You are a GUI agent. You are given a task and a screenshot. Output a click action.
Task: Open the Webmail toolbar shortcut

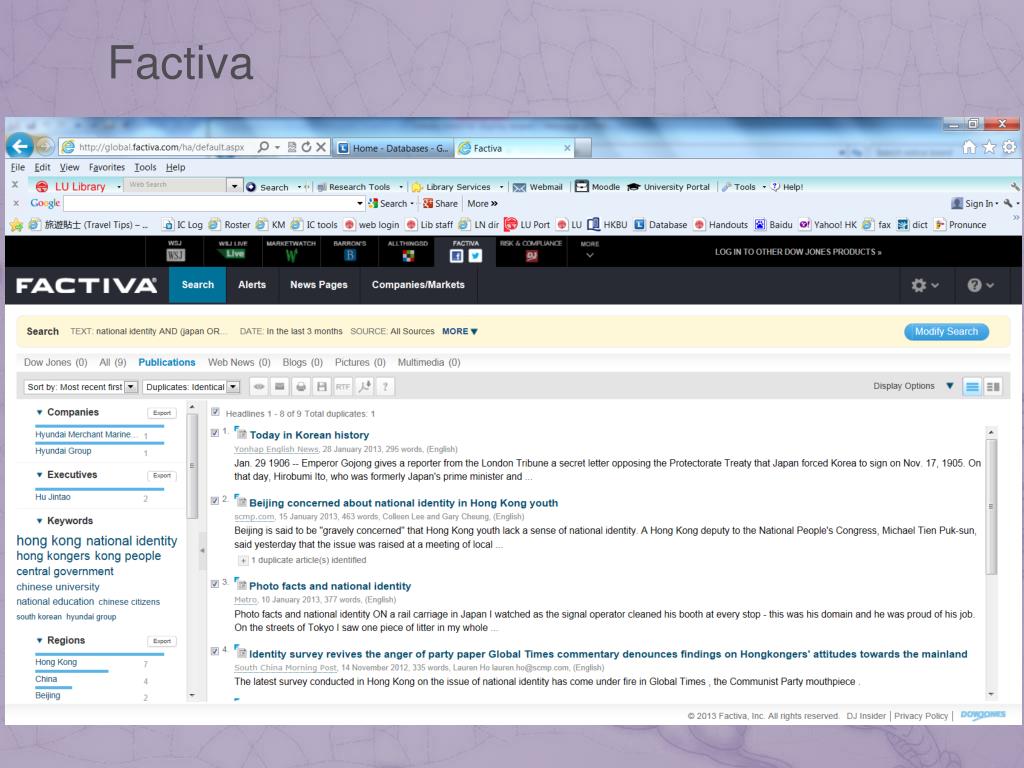coord(537,187)
